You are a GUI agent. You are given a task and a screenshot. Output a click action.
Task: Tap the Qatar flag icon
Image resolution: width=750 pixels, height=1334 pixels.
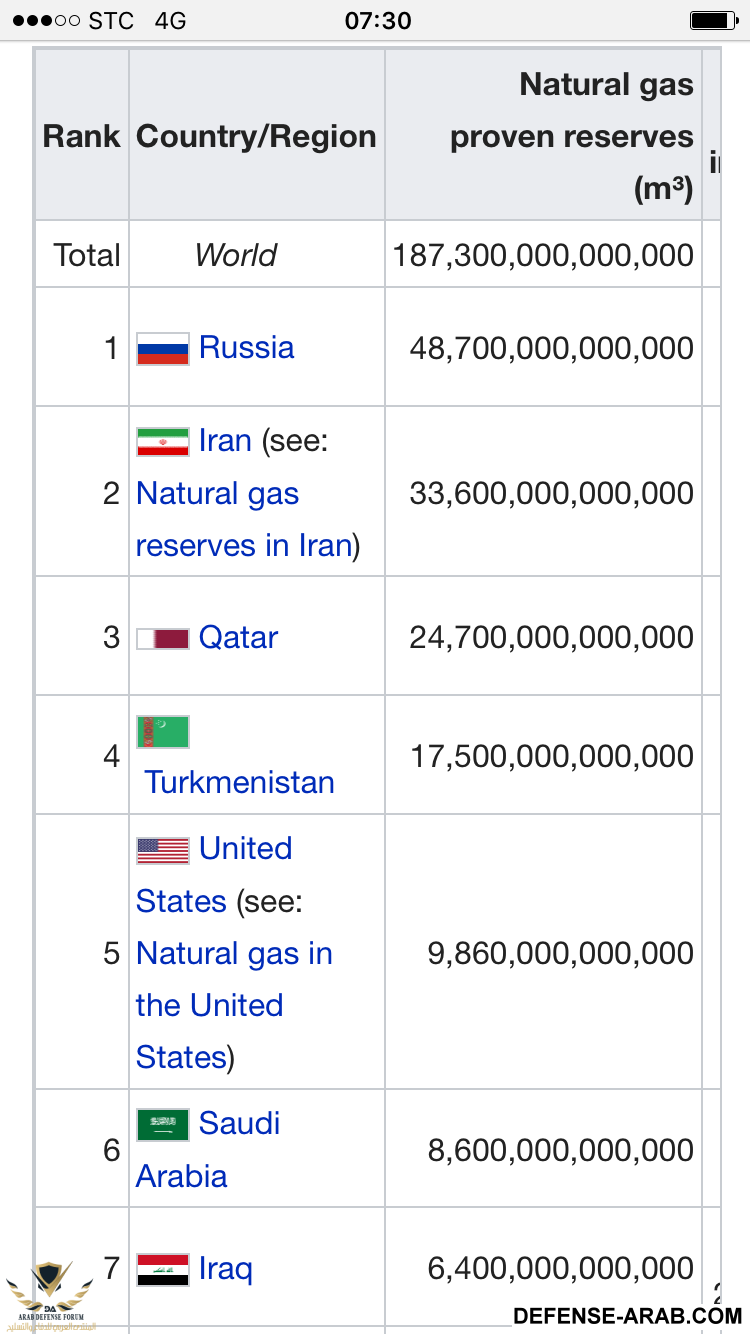163,638
